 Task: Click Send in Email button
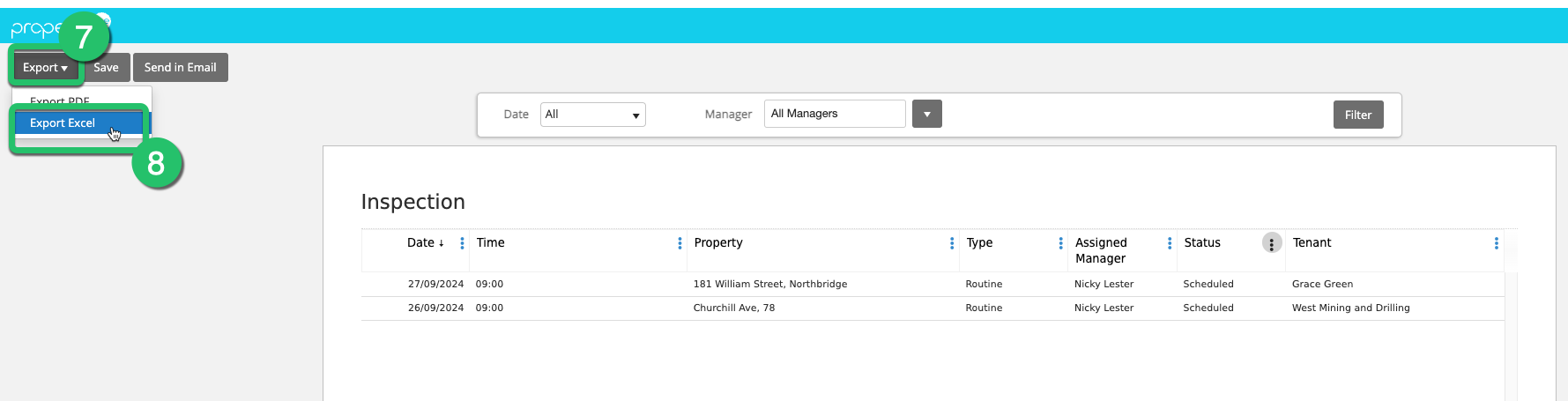(x=181, y=68)
